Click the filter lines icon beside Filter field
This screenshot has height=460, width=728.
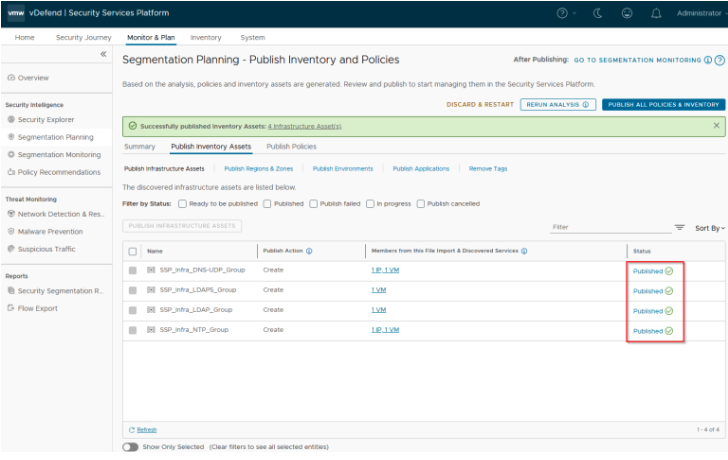(680, 227)
